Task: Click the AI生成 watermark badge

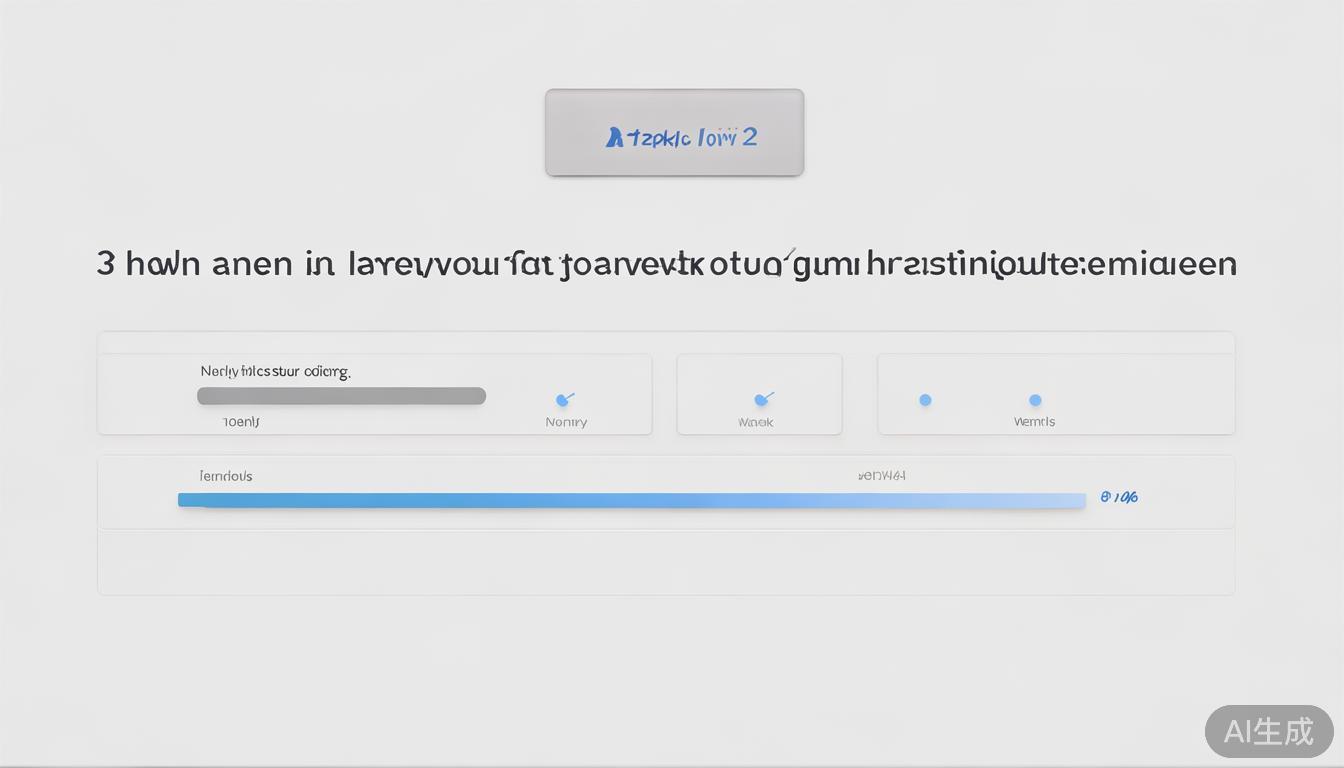Action: coord(1268,731)
